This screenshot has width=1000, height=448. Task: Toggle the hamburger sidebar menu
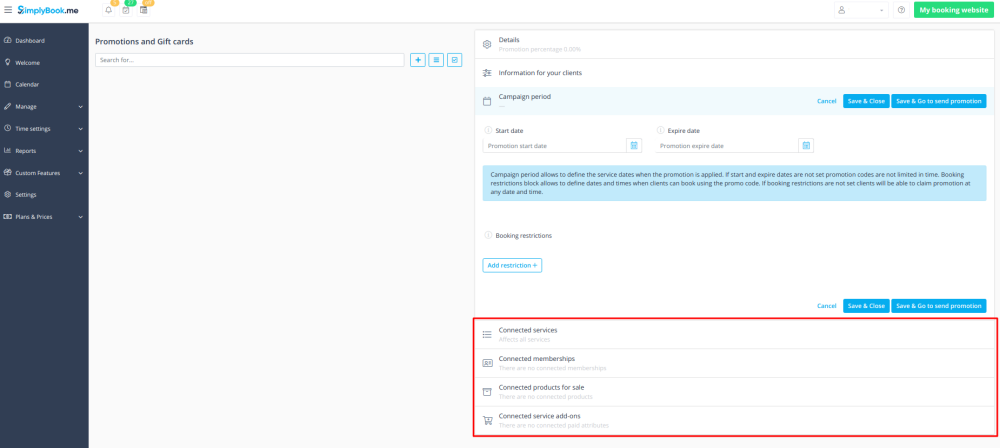coord(8,9)
